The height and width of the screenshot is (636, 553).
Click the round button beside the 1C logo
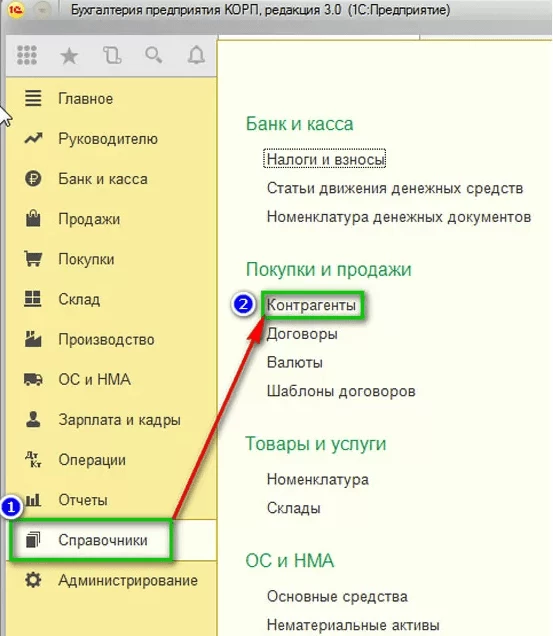tap(42, 10)
